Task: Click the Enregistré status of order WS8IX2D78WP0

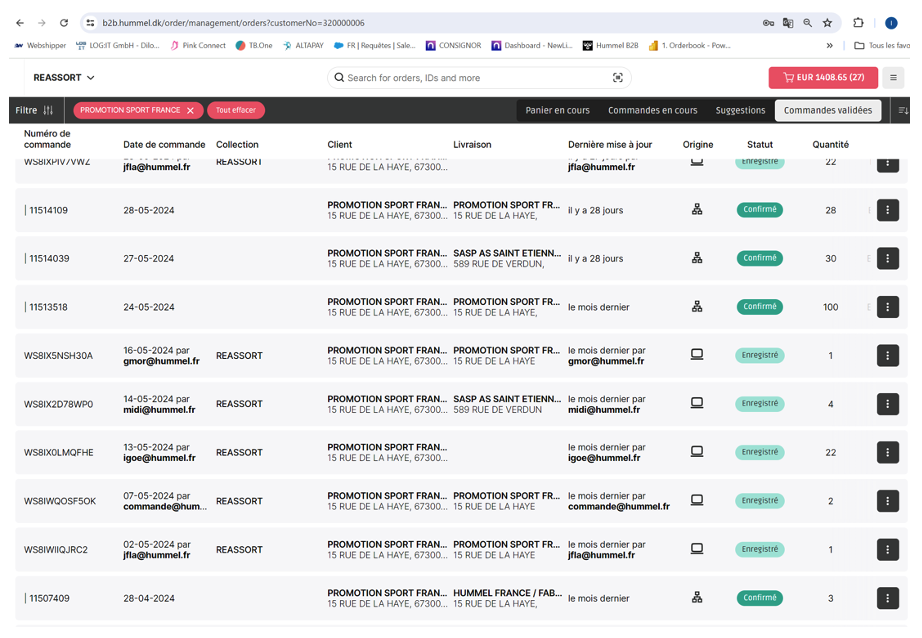Action: pyautogui.click(x=760, y=403)
